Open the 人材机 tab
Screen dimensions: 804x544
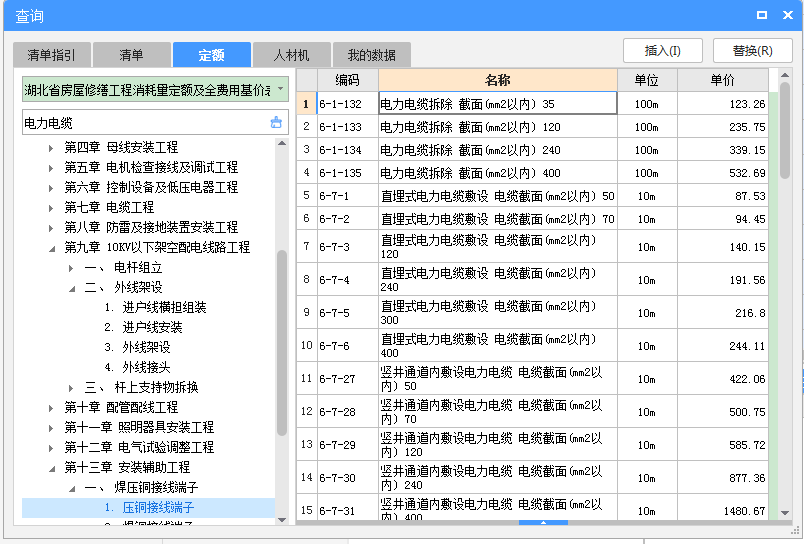(292, 55)
